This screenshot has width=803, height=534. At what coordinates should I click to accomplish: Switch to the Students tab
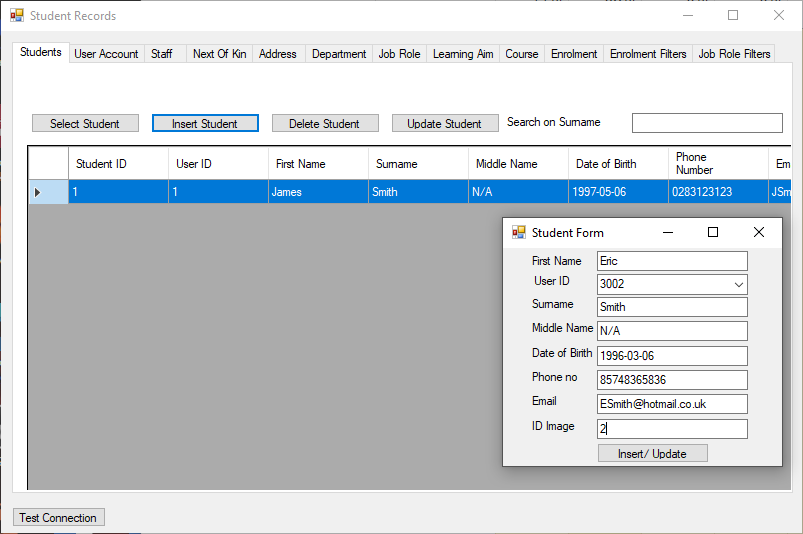(41, 52)
